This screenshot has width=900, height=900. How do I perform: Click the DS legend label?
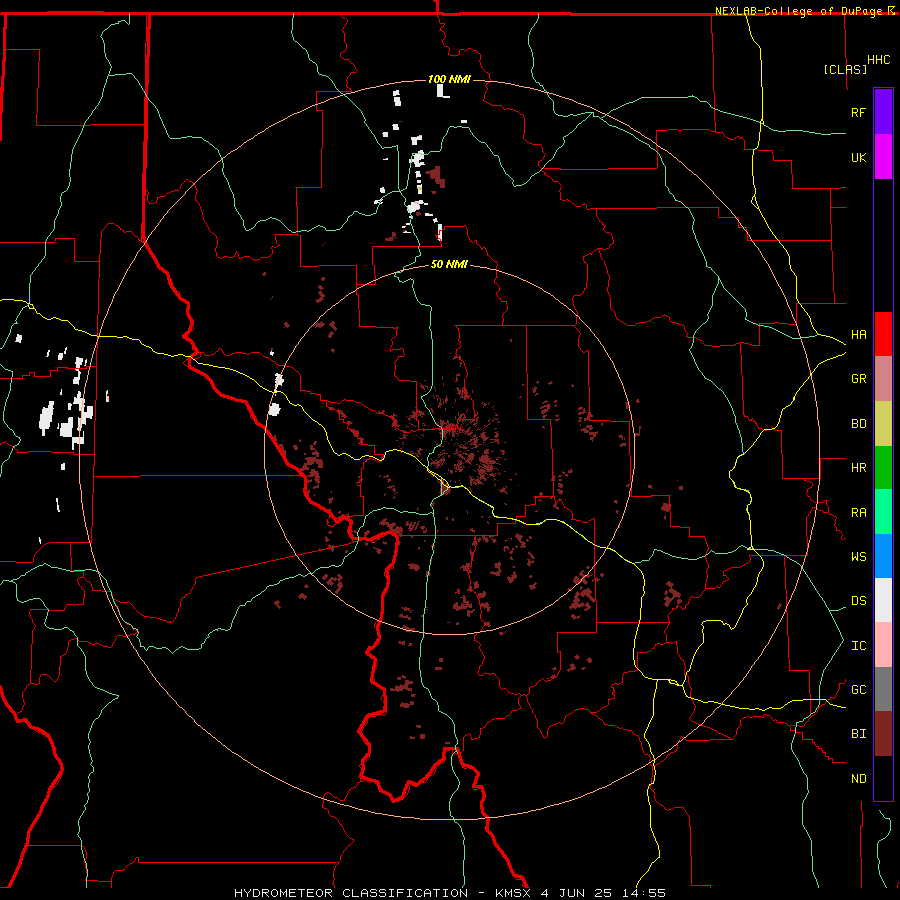tap(858, 600)
